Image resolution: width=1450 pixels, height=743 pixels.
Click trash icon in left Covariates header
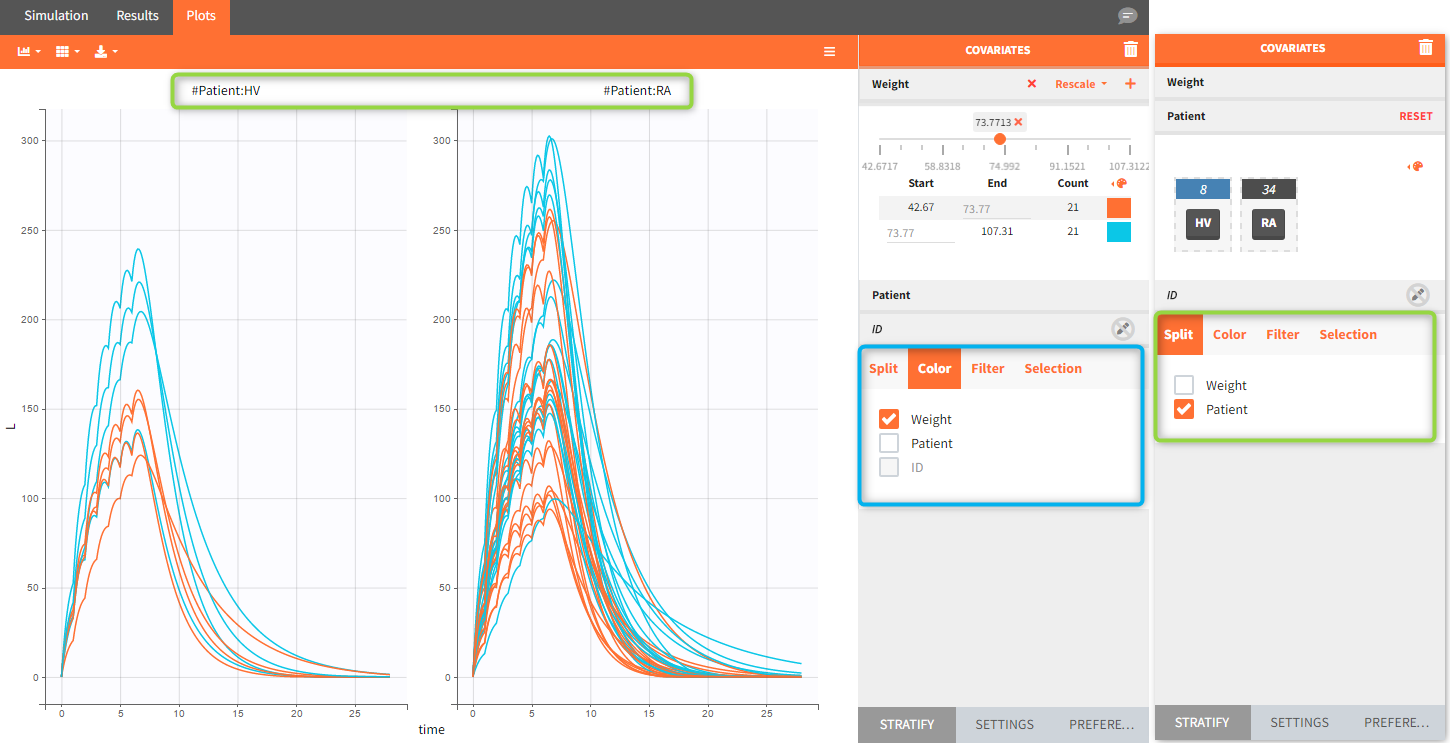click(1130, 49)
